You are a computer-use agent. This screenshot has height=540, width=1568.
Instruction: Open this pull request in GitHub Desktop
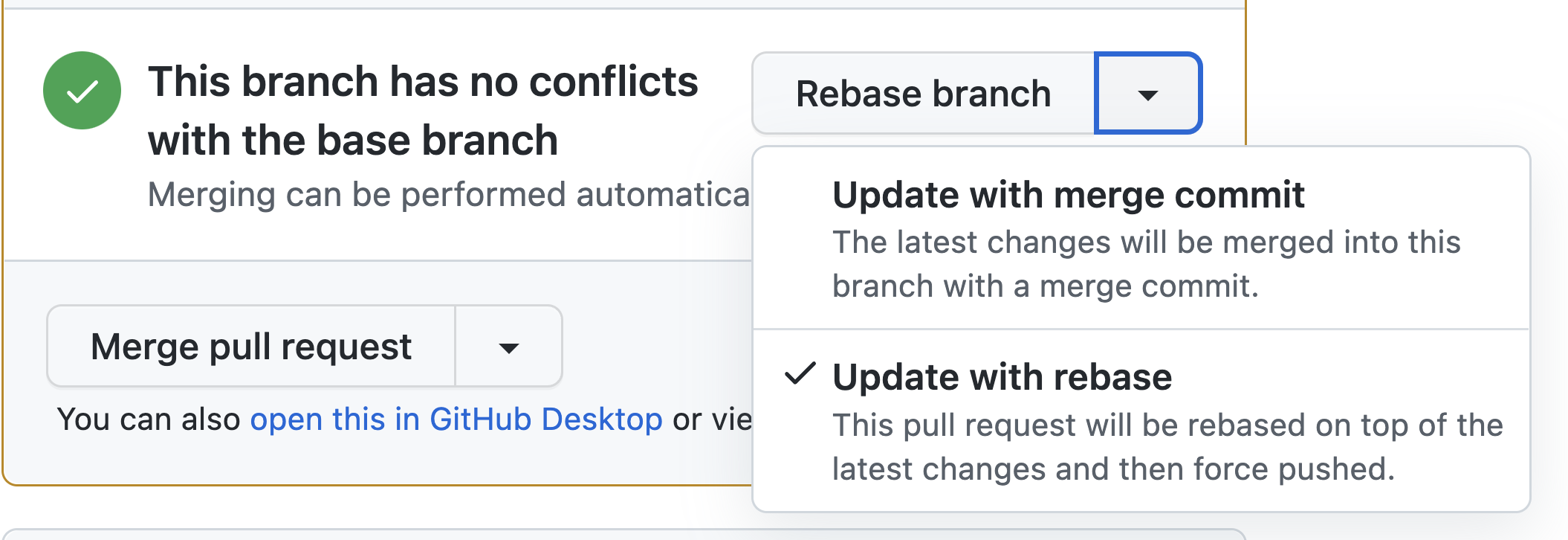click(458, 420)
